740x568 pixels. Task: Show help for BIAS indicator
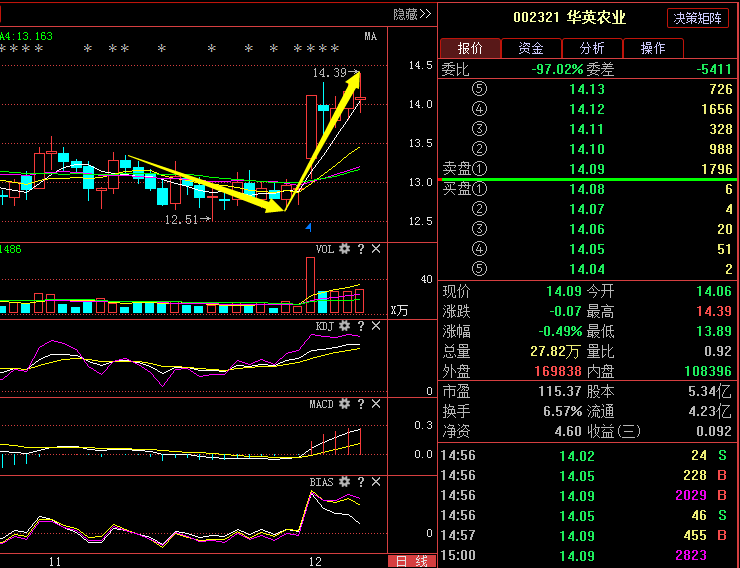tap(361, 482)
